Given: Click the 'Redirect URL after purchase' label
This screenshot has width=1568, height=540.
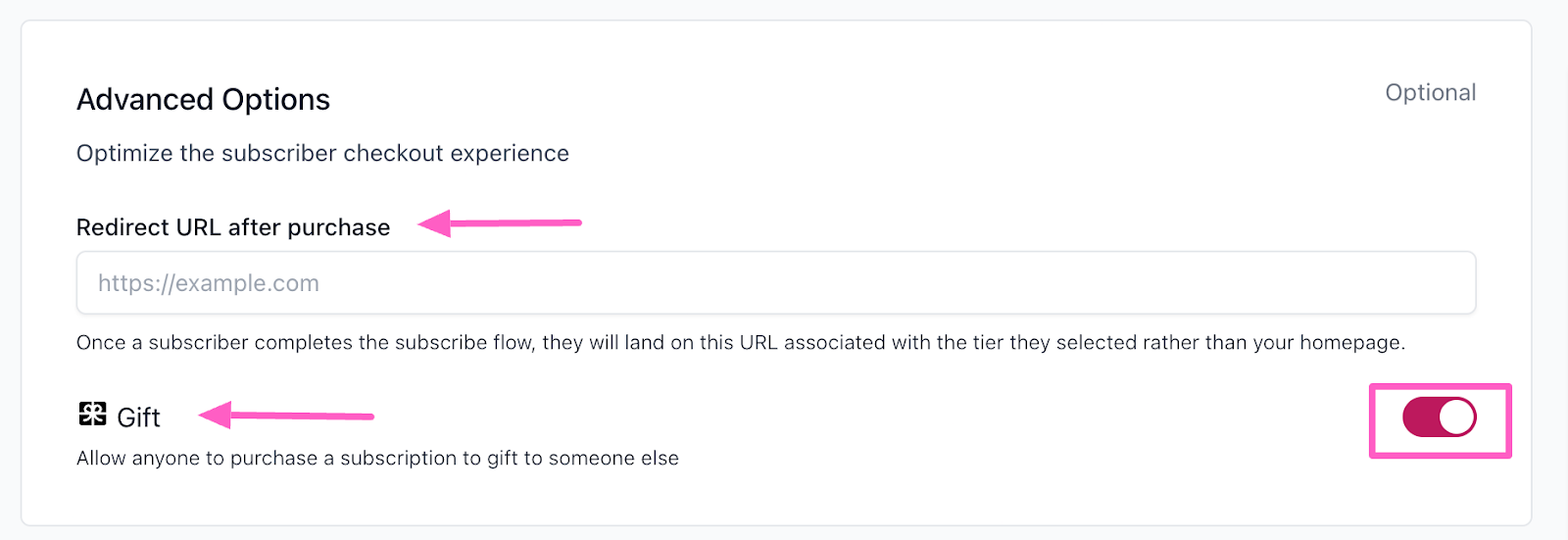Looking at the screenshot, I should tap(233, 227).
